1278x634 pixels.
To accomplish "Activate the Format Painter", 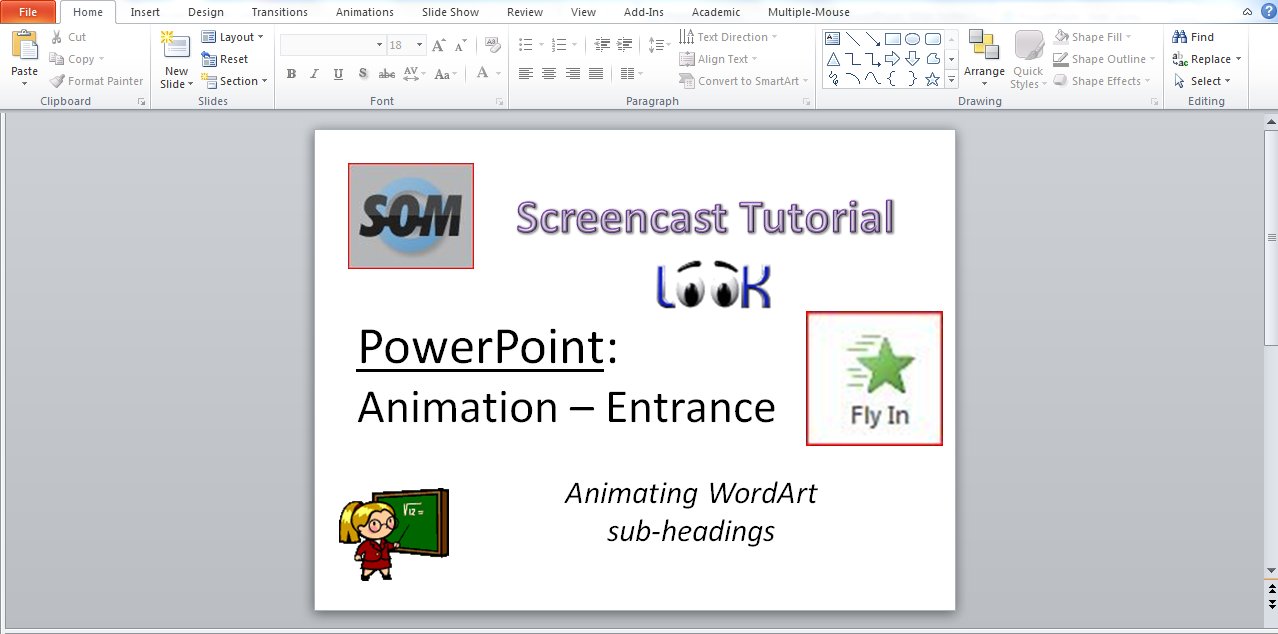I will (x=95, y=80).
